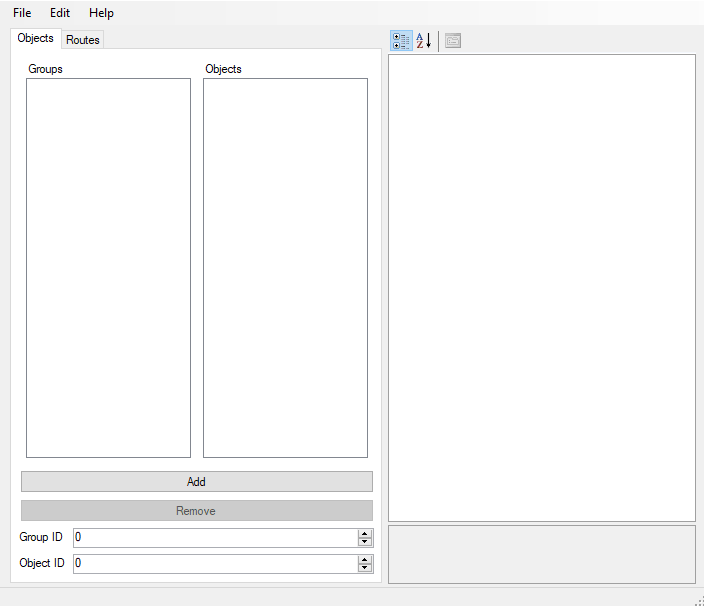Open the Help menu
This screenshot has width=704, height=606.
click(101, 13)
